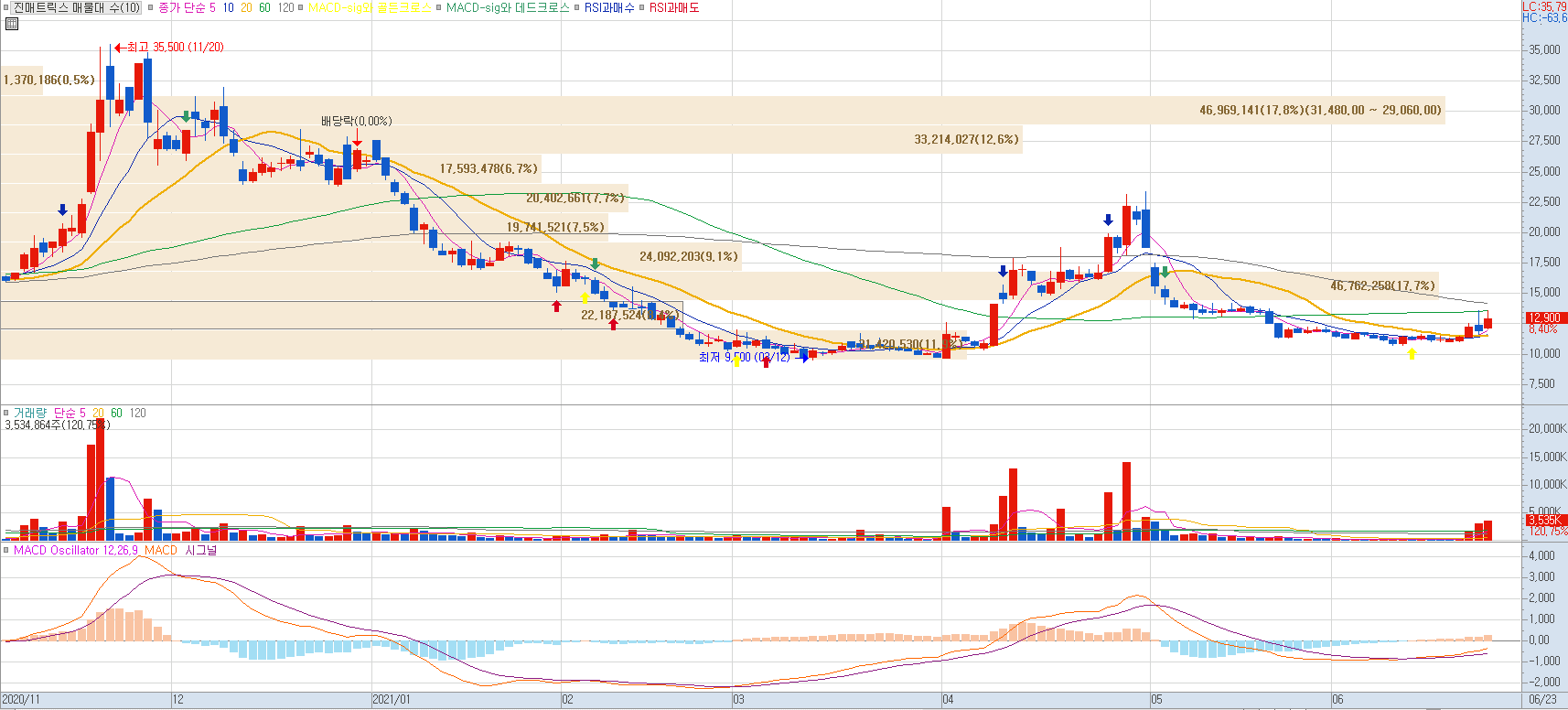
Task: Click the 3,534,864주(120.75%) volume readout
Action: pos(57,425)
